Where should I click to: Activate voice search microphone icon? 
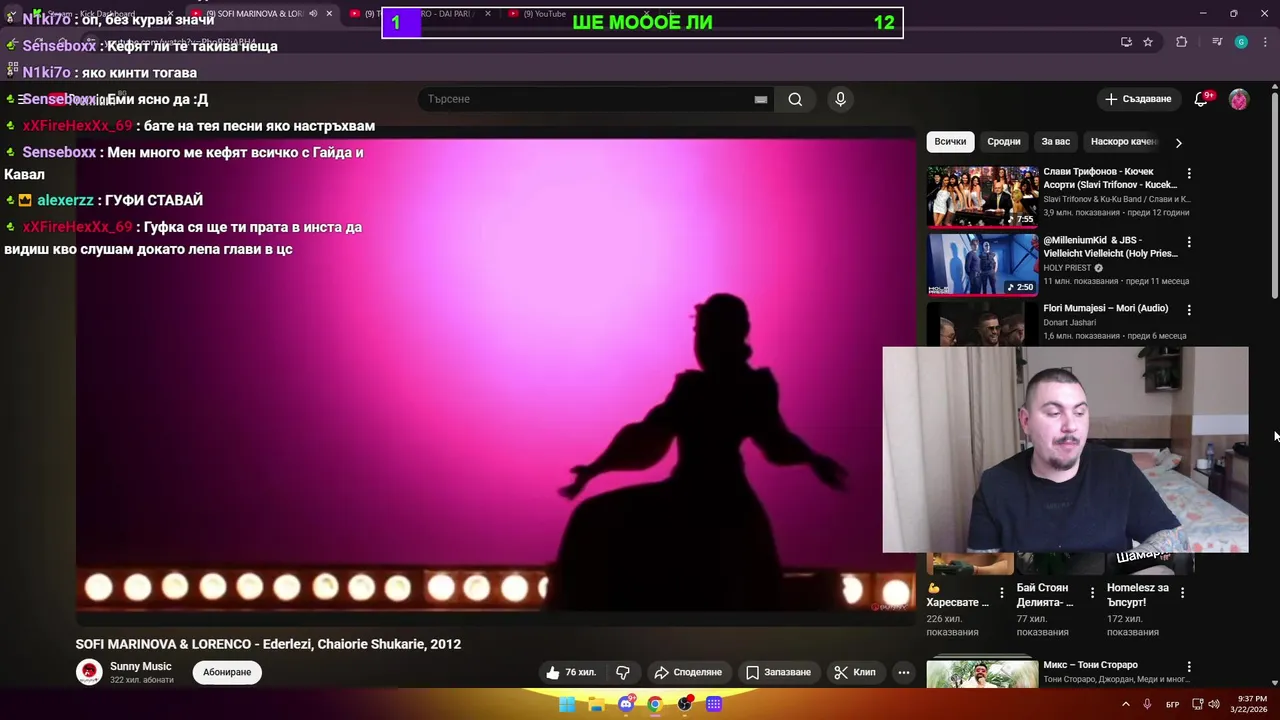coord(840,99)
